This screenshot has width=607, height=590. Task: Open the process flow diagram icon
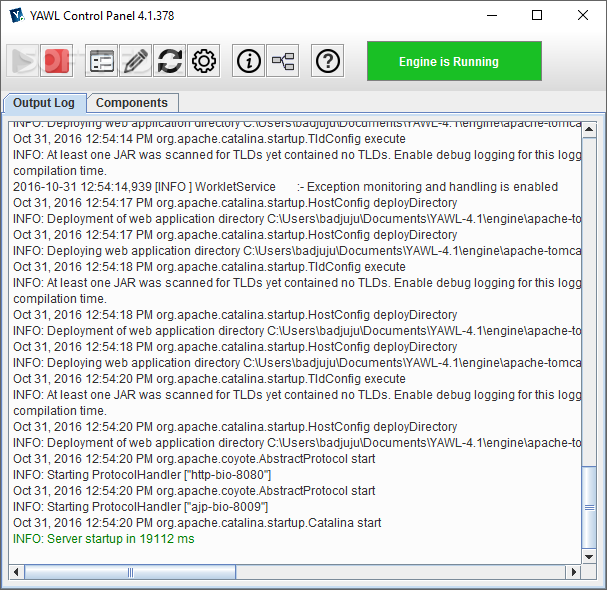click(x=283, y=61)
